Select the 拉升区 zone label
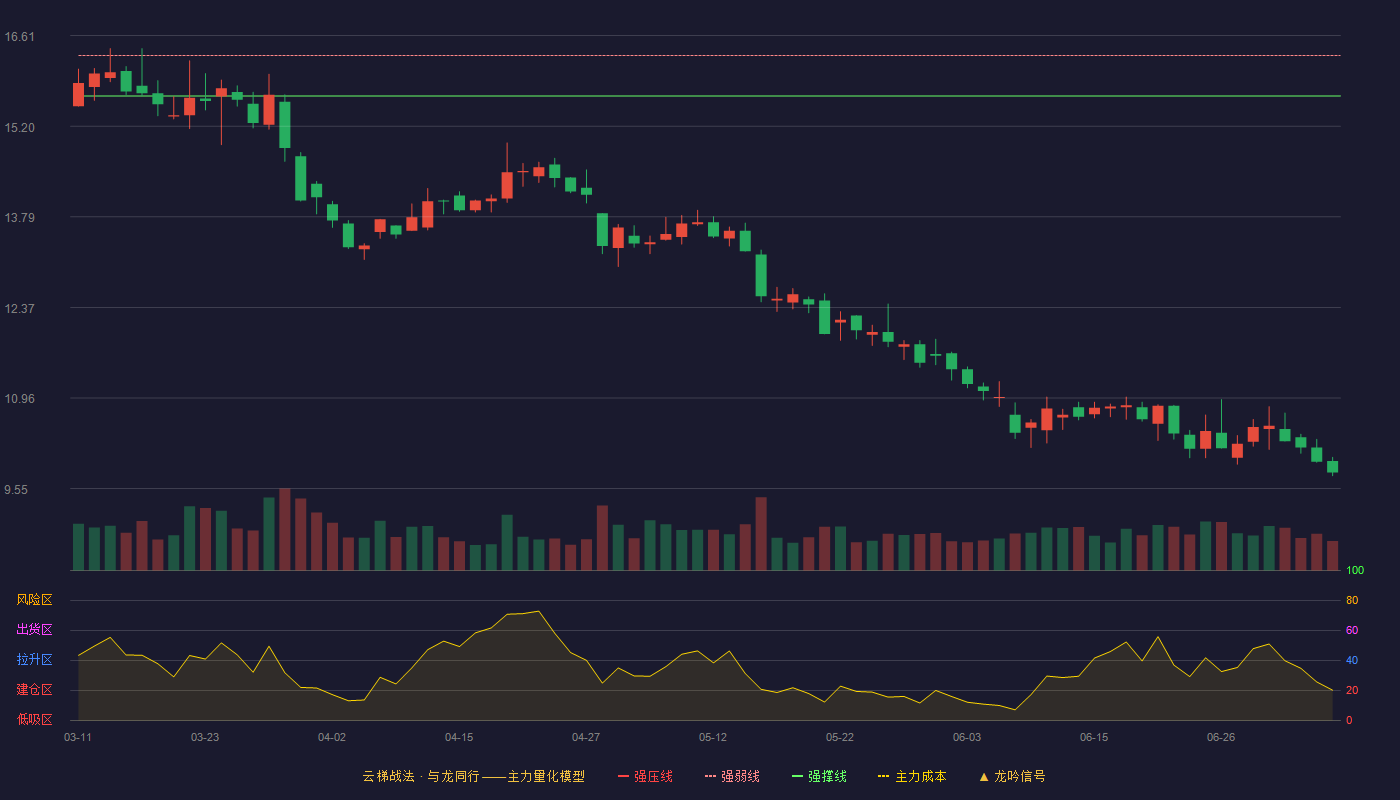Image resolution: width=1400 pixels, height=800 pixels. click(x=34, y=660)
